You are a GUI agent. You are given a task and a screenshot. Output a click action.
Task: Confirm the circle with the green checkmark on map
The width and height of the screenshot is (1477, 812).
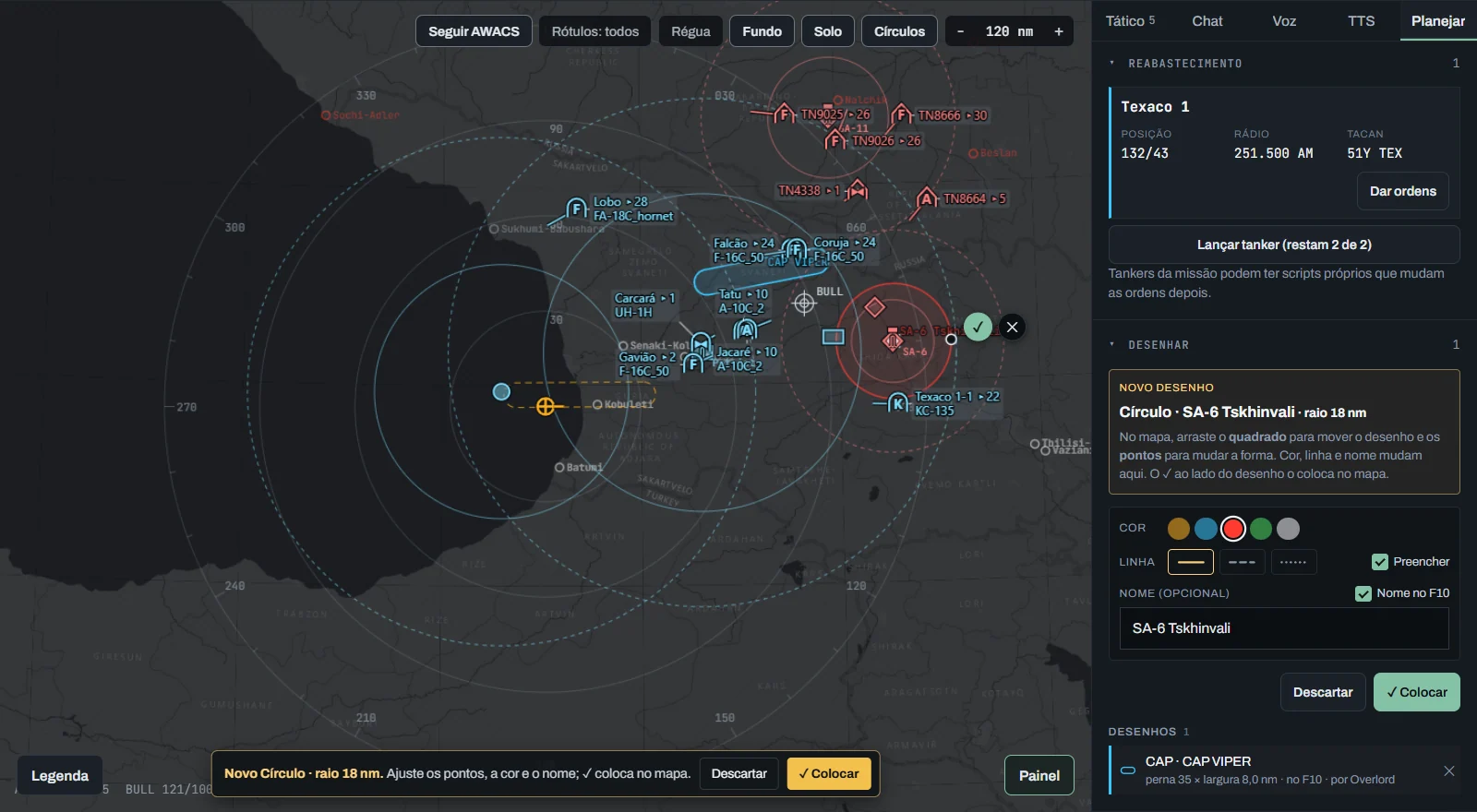pyautogui.click(x=978, y=327)
